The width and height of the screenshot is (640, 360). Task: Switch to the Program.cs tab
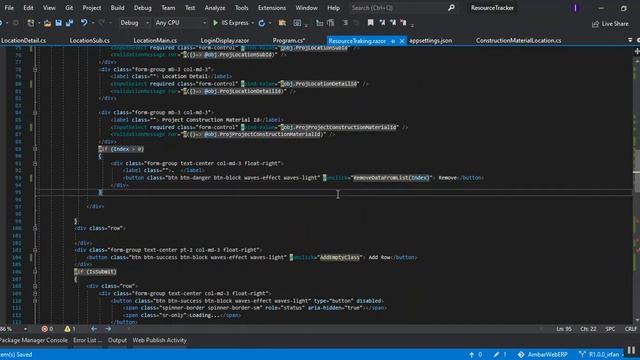289,40
